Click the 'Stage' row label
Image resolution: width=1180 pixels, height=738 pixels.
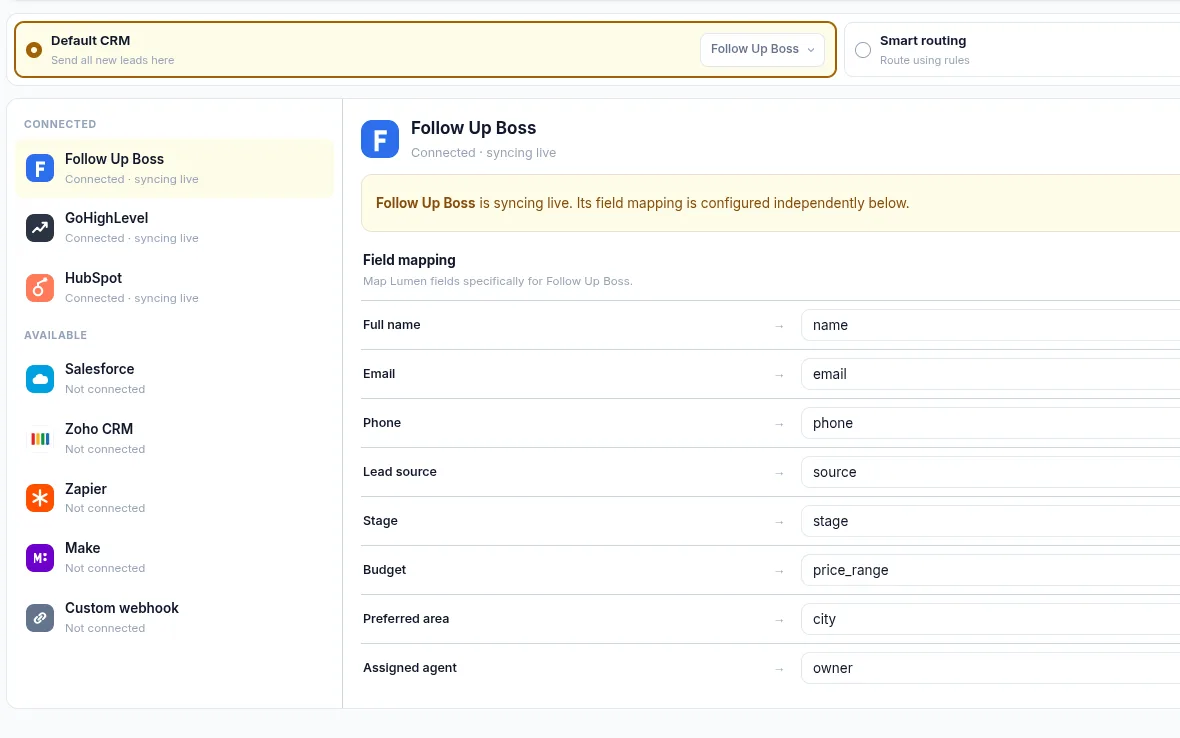click(380, 521)
